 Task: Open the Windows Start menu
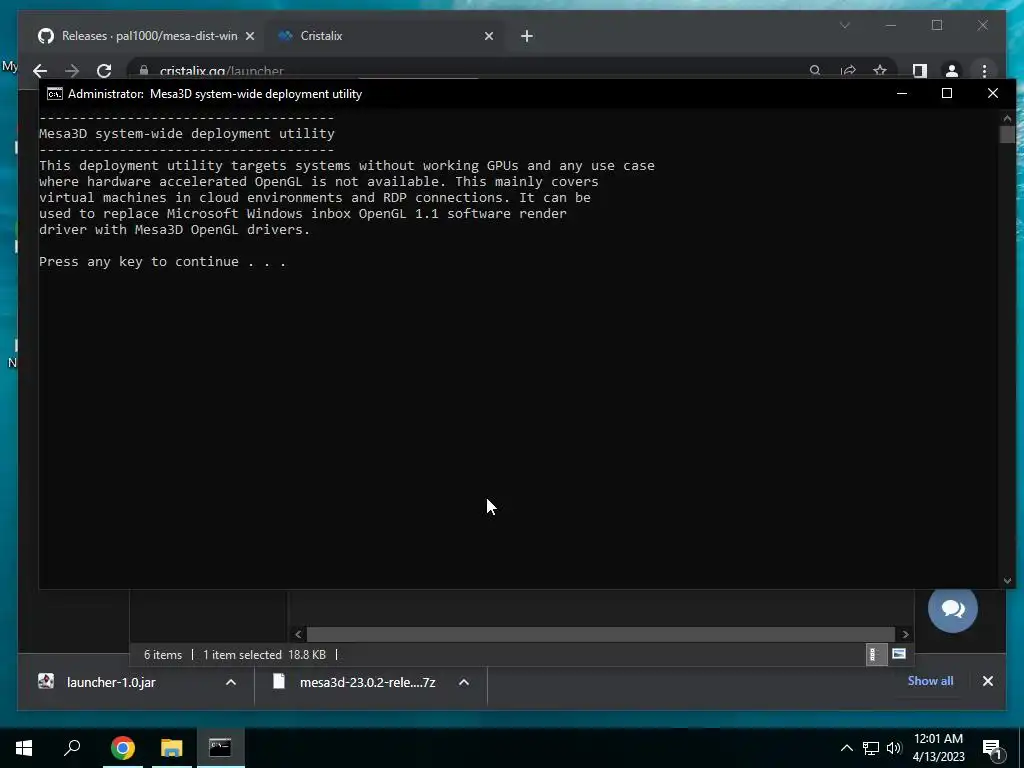coord(24,748)
